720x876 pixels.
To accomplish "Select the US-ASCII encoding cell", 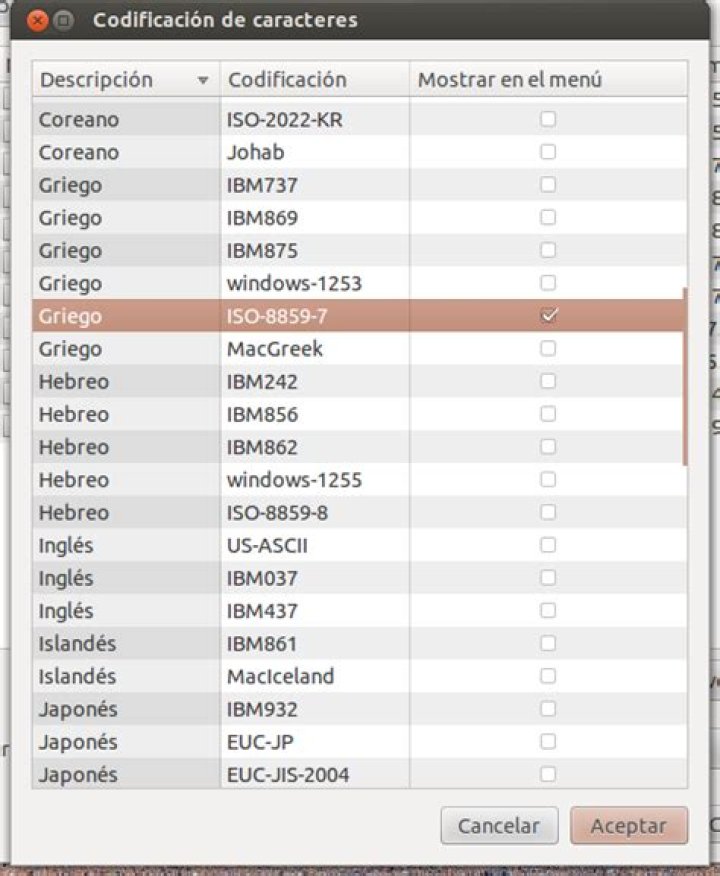I will click(315, 545).
